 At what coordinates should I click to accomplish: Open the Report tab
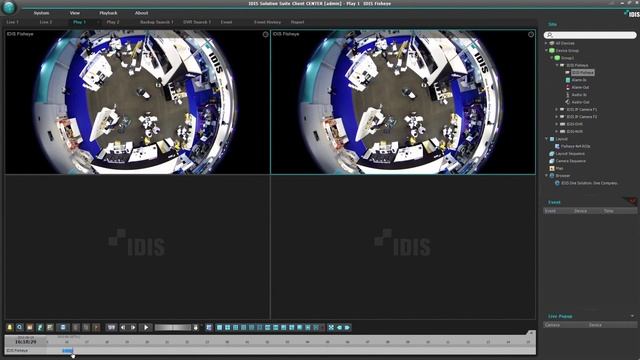[x=298, y=22]
